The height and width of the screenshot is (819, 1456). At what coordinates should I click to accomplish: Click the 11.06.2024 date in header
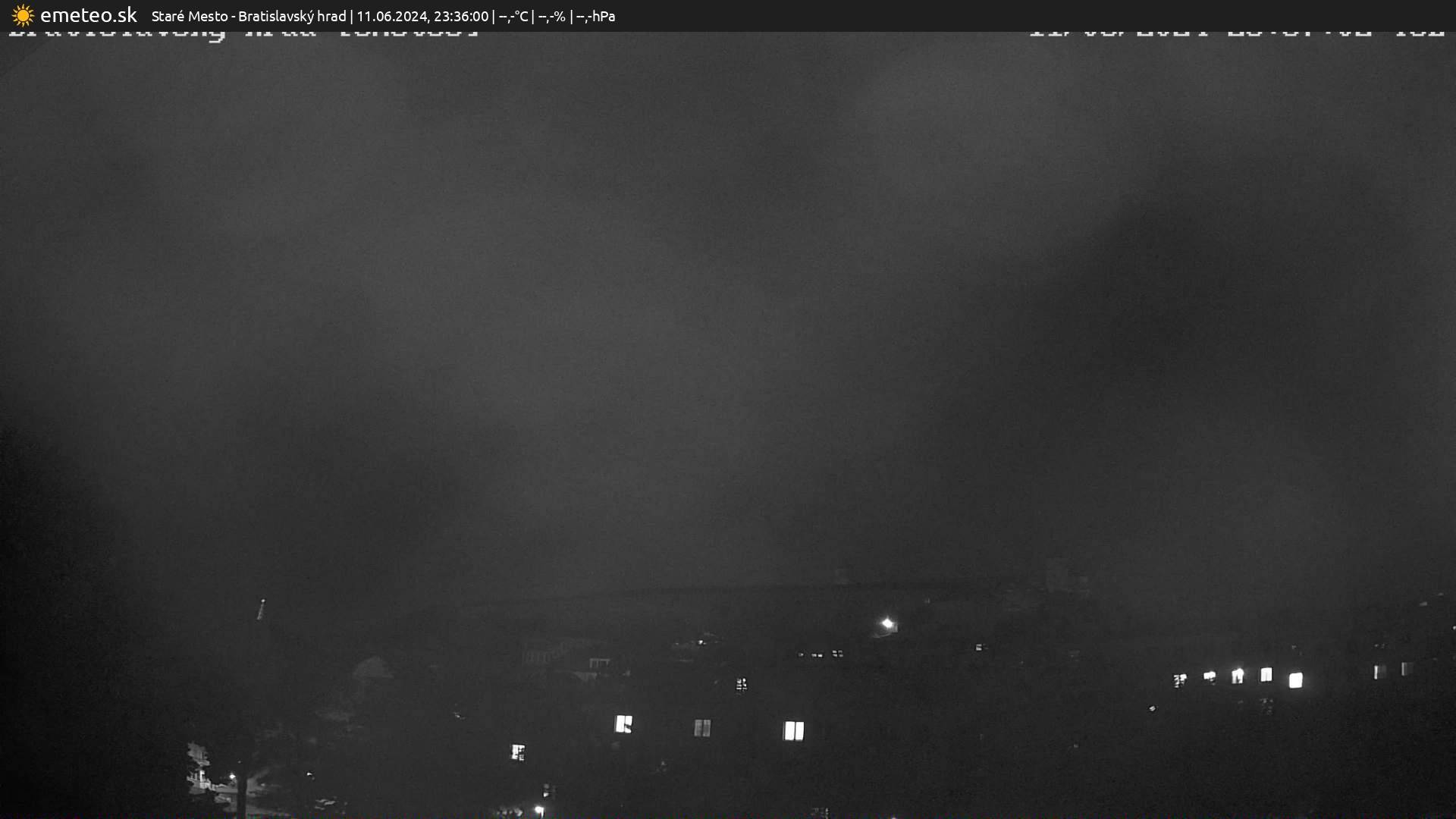[391, 17]
